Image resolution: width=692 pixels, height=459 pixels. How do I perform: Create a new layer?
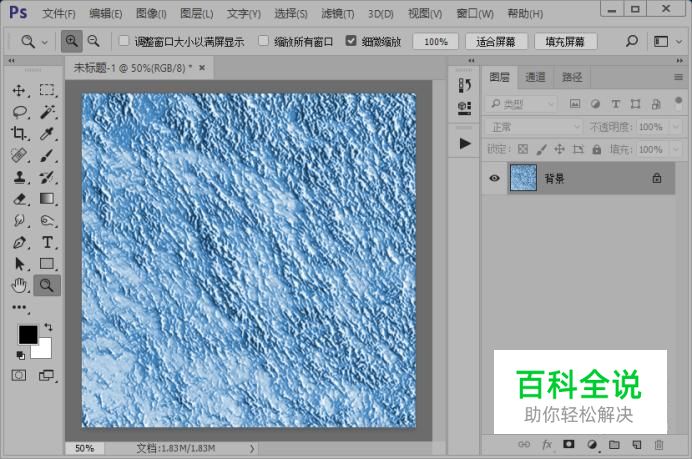(x=636, y=444)
